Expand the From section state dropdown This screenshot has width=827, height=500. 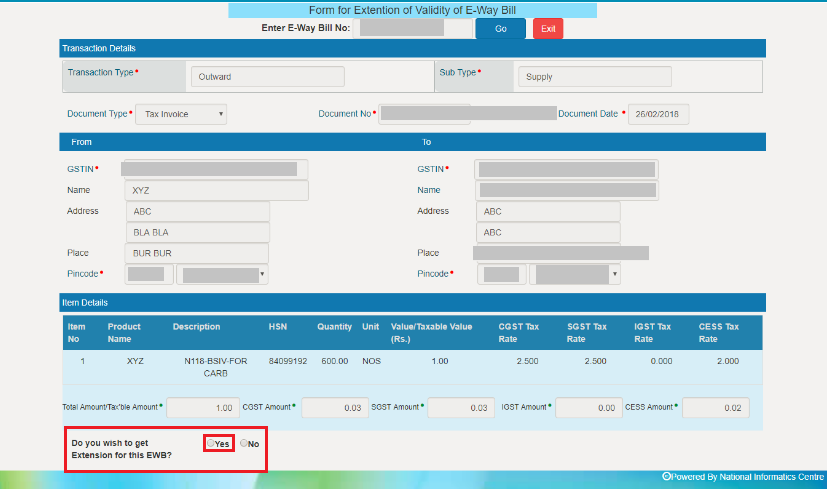222,274
